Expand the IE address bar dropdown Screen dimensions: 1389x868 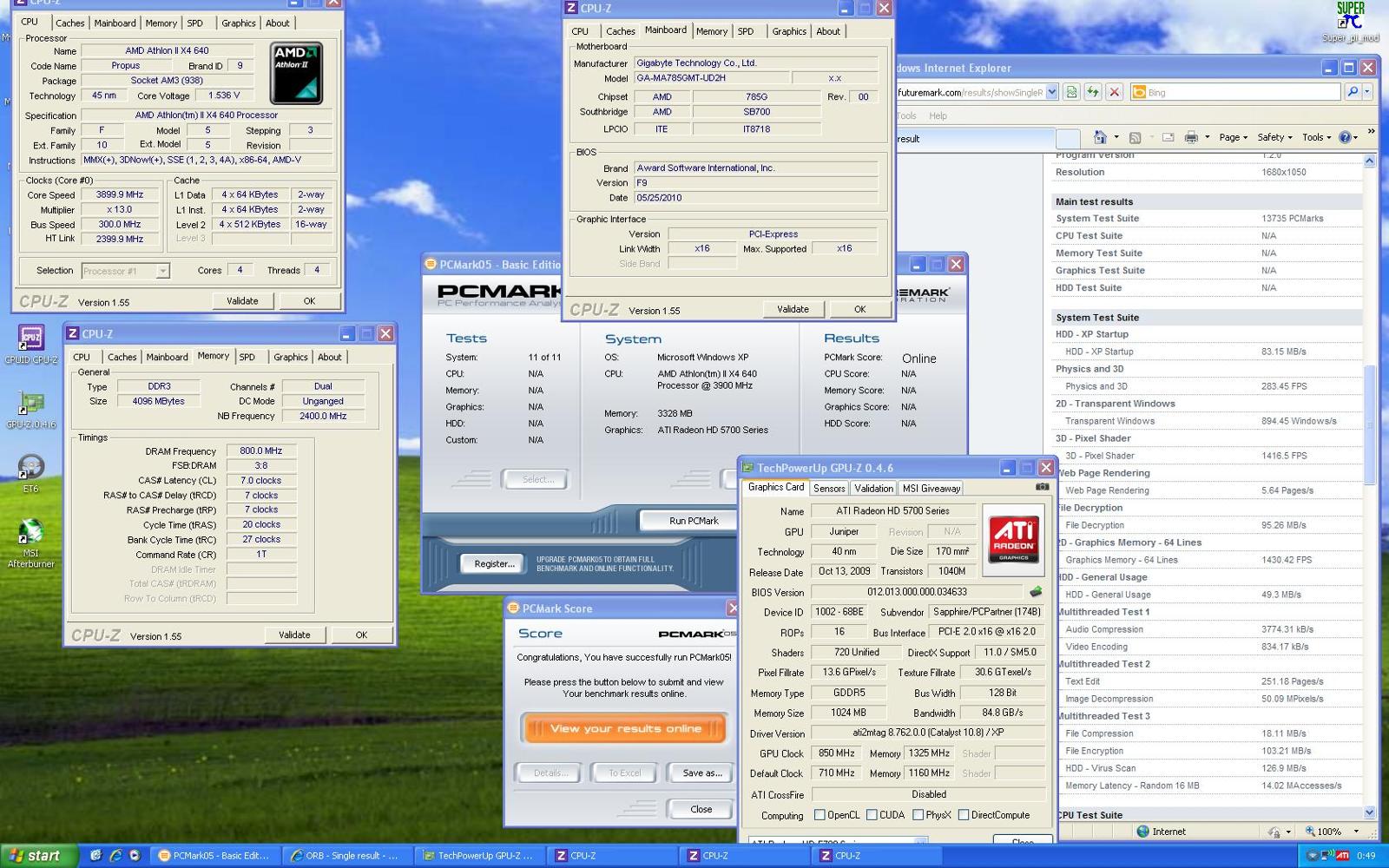(1051, 92)
